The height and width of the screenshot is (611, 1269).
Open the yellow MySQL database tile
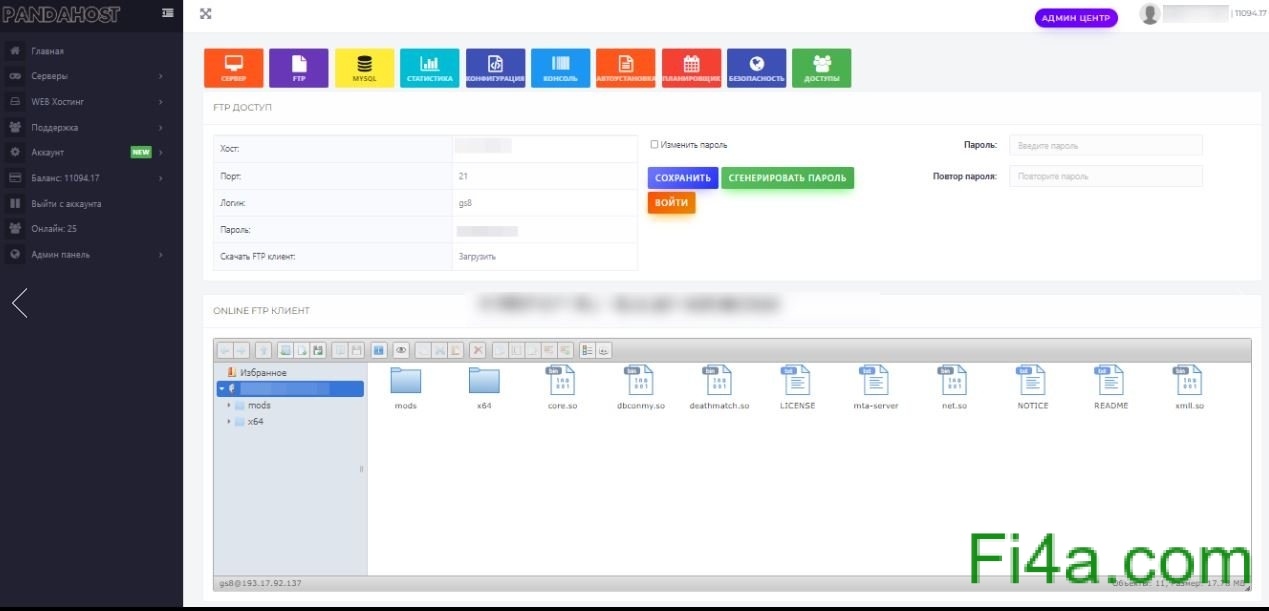[365, 68]
